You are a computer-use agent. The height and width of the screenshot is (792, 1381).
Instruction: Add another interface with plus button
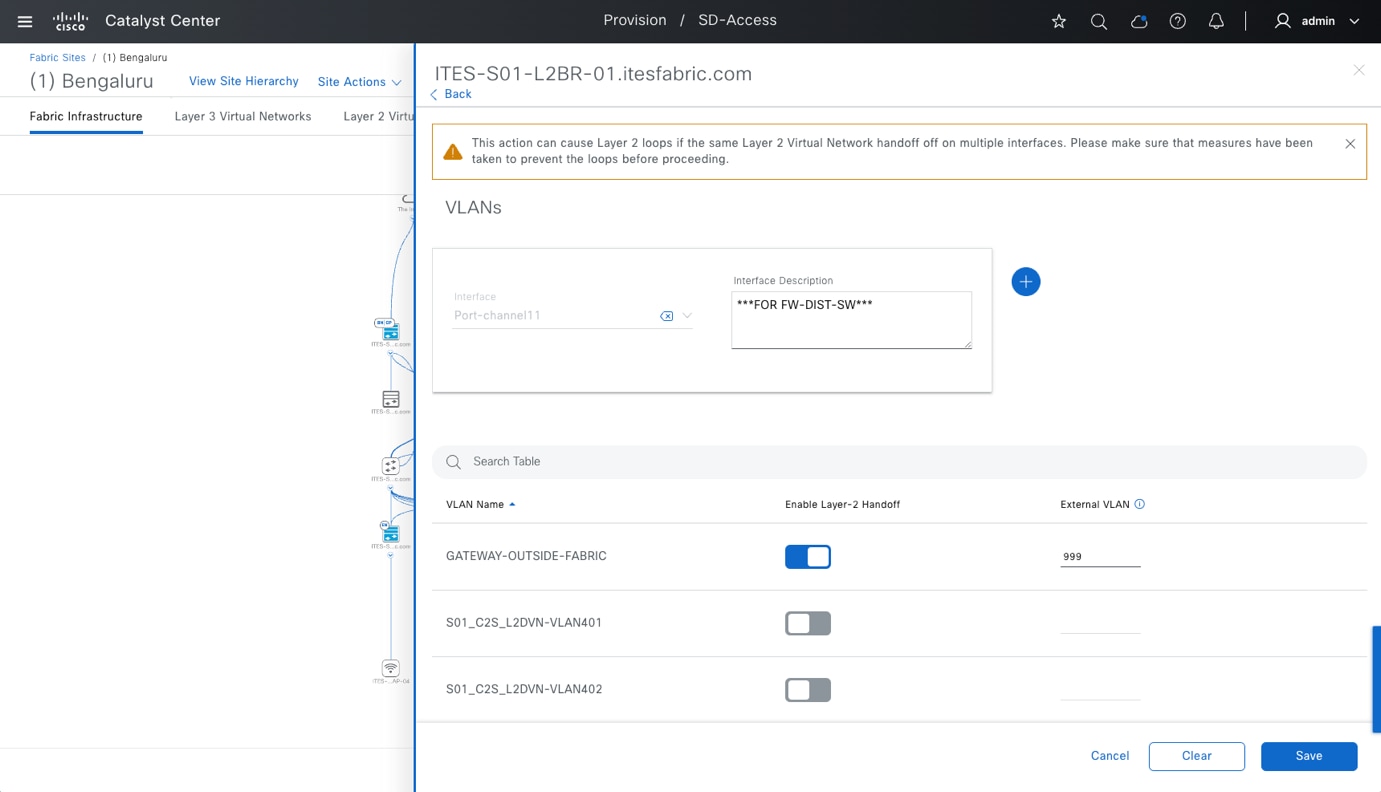(x=1025, y=282)
